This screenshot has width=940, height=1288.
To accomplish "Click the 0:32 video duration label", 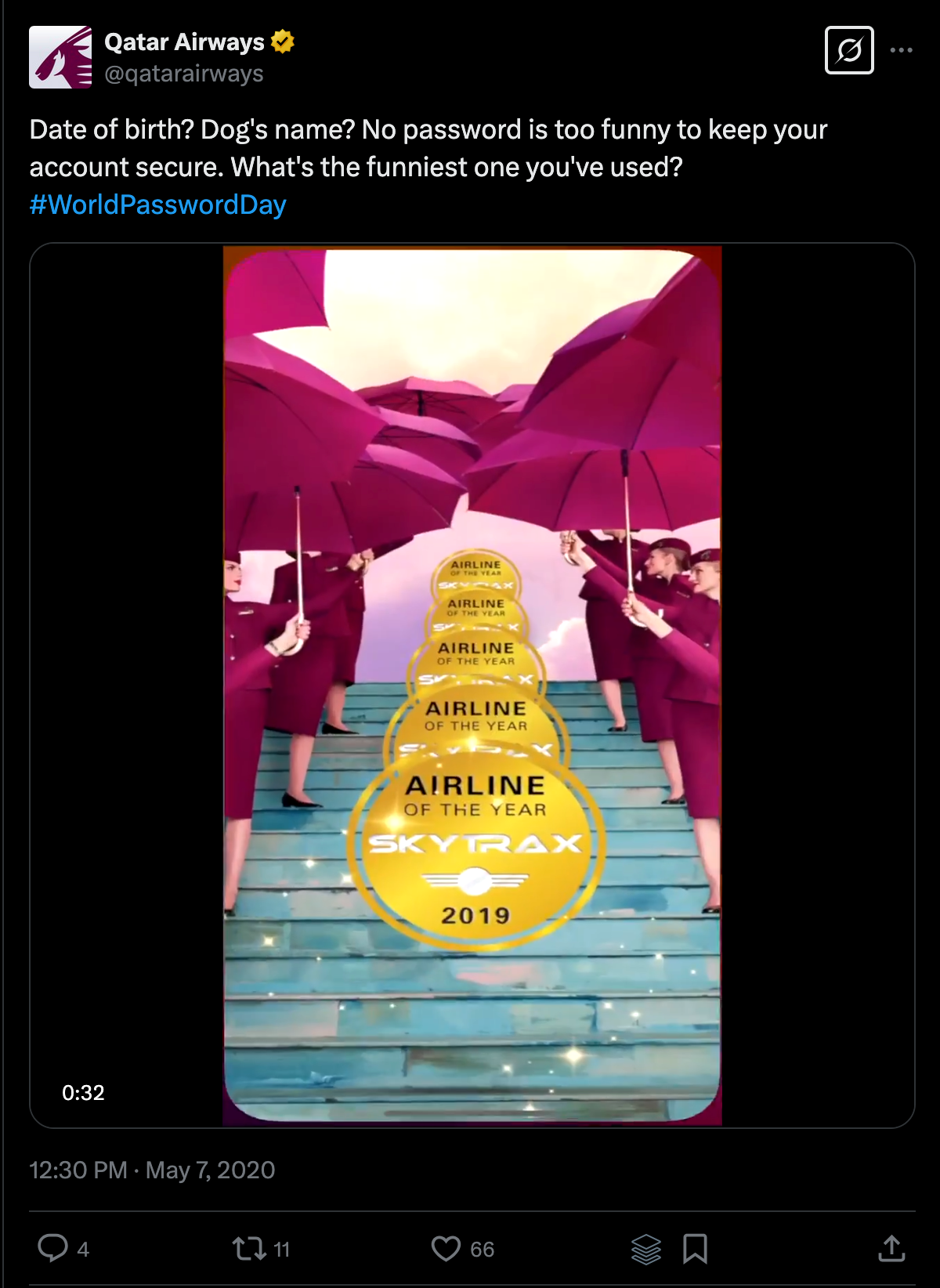I will pyautogui.click(x=83, y=1092).
